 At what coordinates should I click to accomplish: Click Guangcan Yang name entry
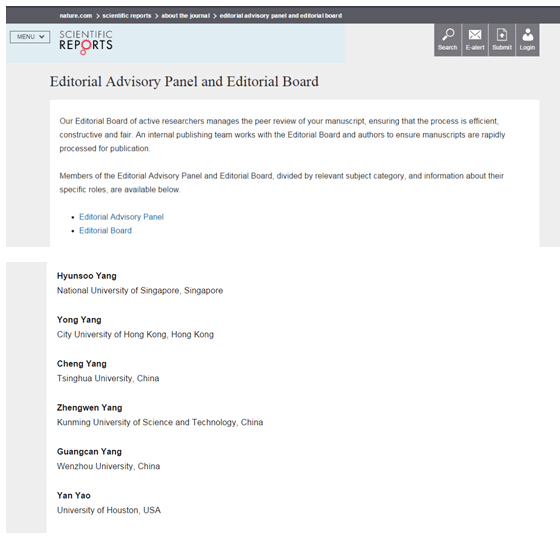pos(89,452)
